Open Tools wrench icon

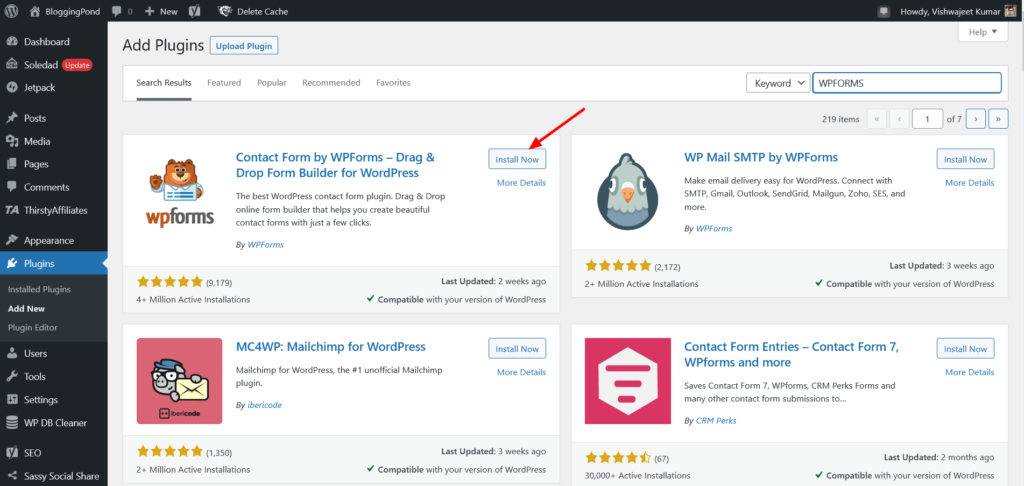12,376
